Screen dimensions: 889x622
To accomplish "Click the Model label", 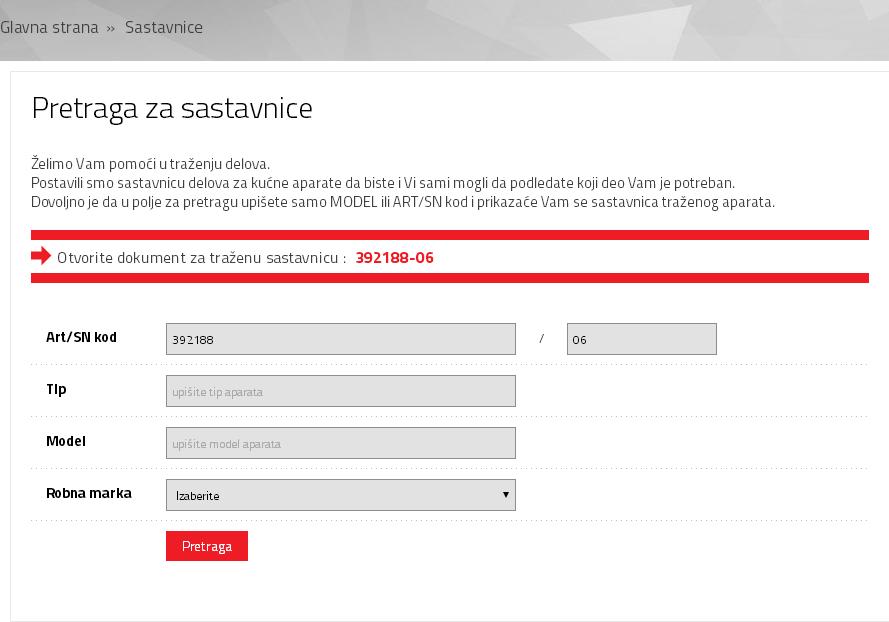I will click(66, 441).
